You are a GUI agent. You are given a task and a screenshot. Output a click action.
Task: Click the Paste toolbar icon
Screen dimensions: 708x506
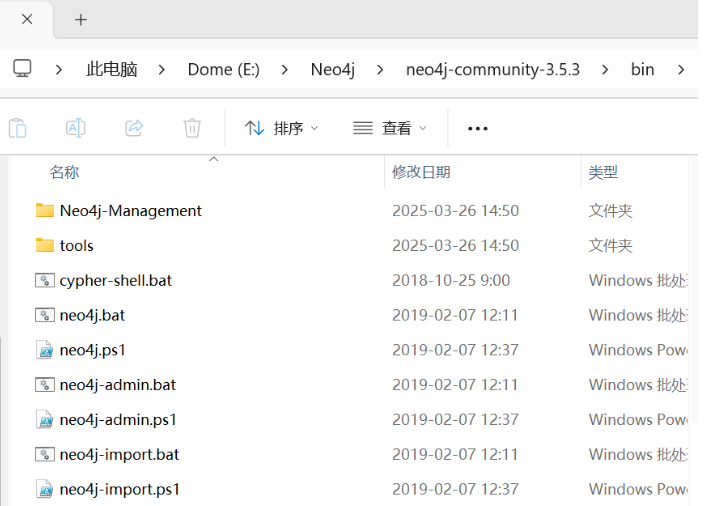click(18, 128)
